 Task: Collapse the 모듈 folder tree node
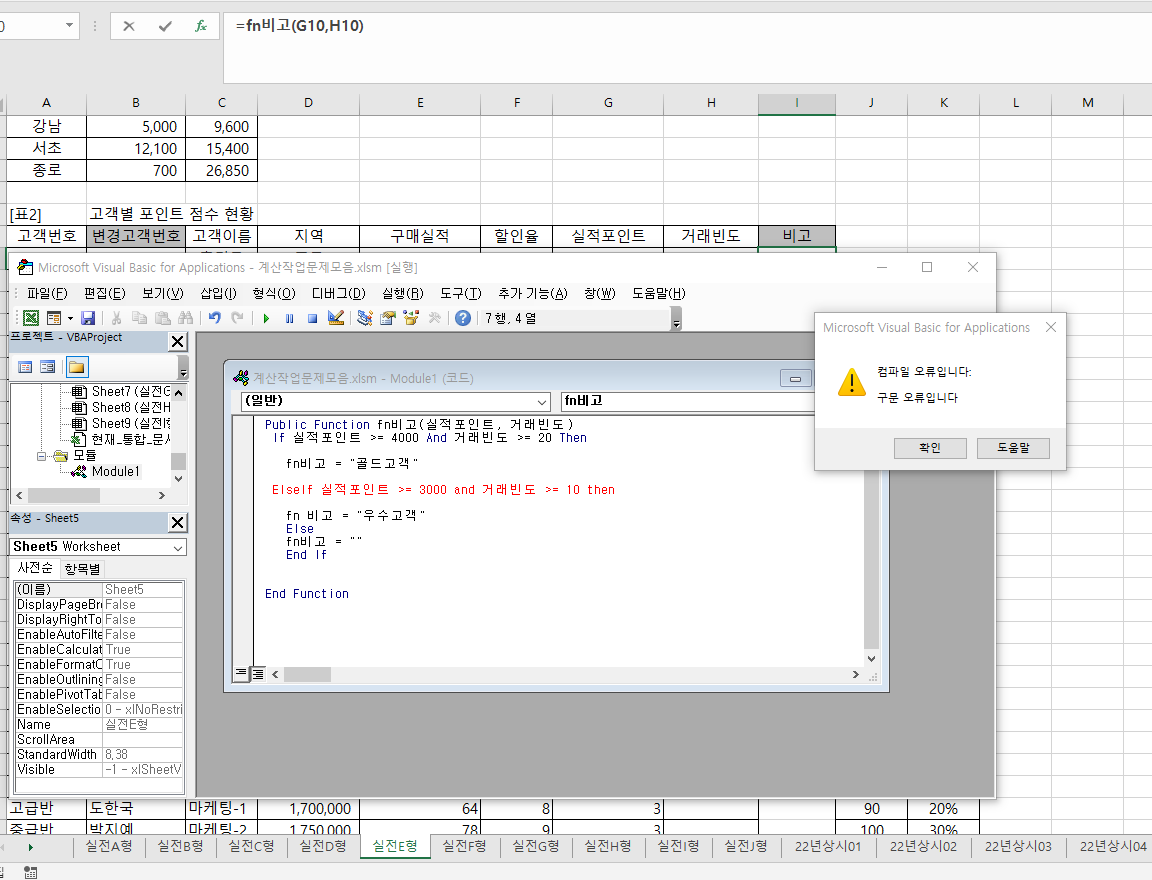(43, 455)
